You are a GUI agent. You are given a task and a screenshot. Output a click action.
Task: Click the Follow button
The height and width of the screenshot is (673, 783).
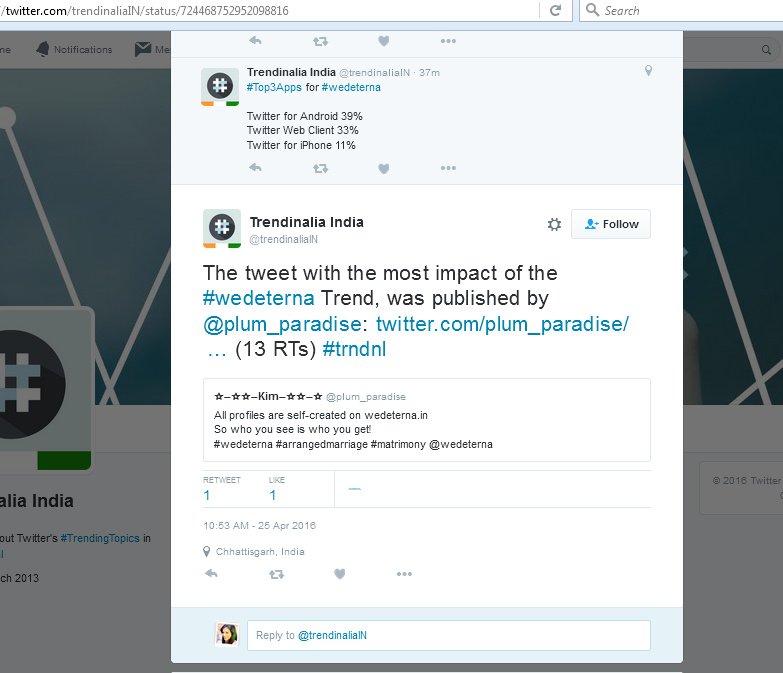point(611,224)
